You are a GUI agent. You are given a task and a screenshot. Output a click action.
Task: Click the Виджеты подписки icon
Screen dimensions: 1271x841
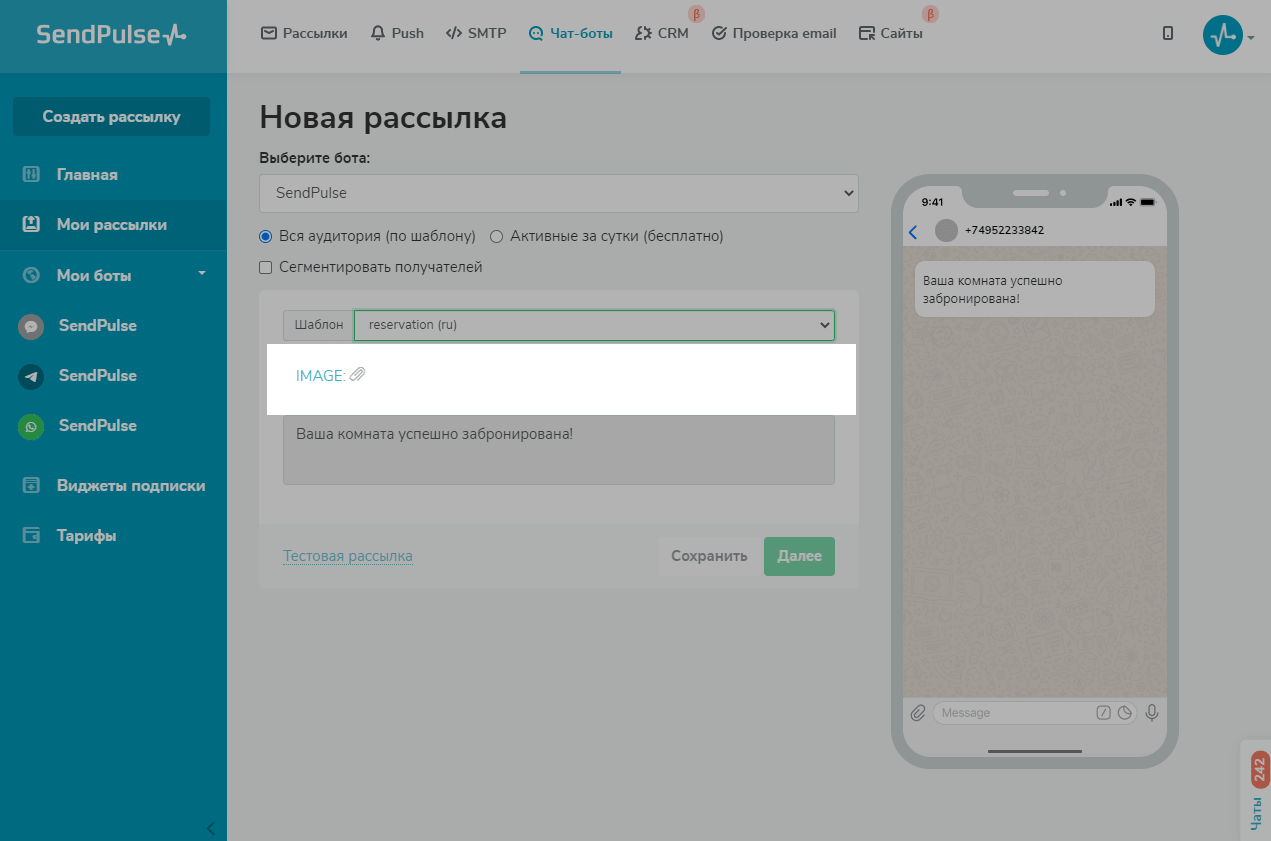coord(31,485)
